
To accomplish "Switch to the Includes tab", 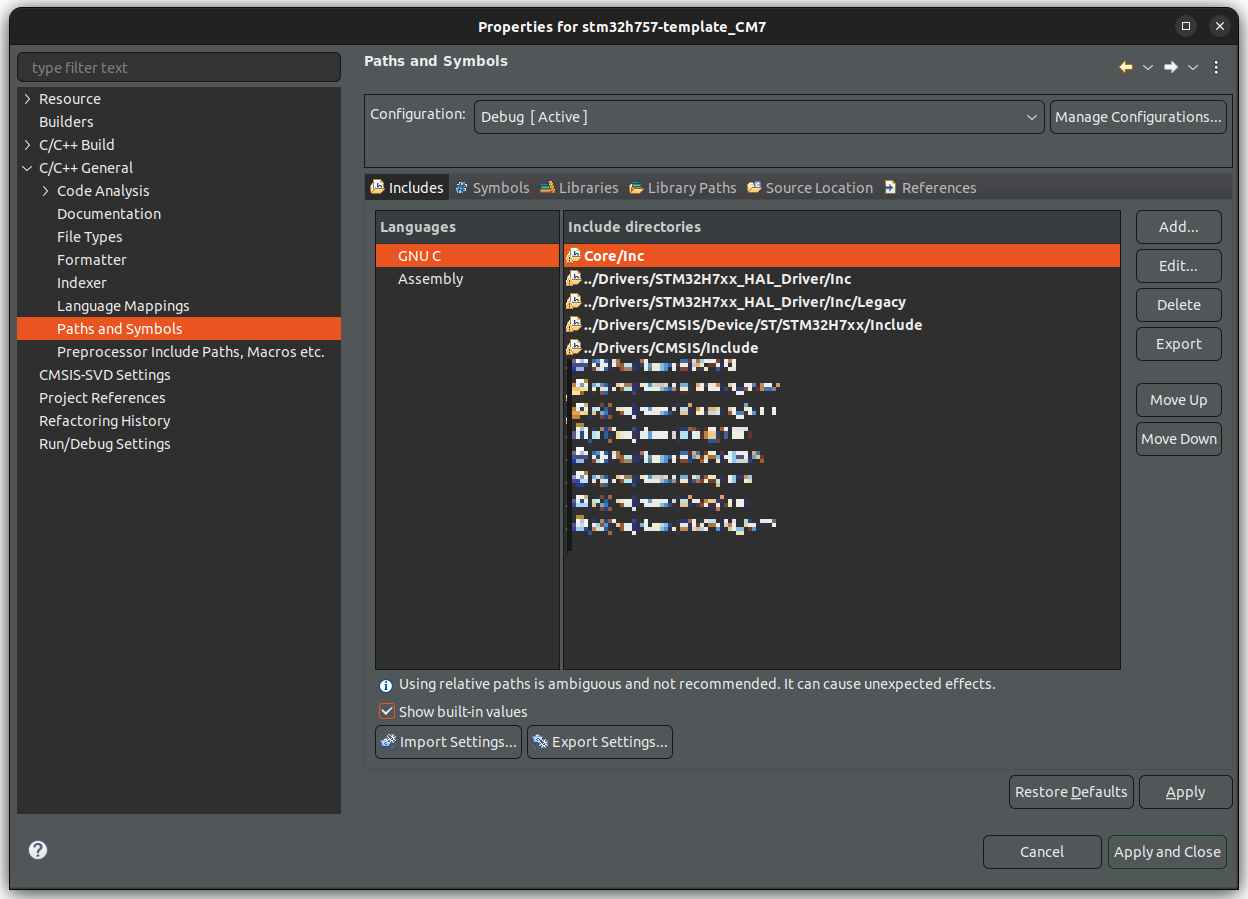I will tap(407, 187).
